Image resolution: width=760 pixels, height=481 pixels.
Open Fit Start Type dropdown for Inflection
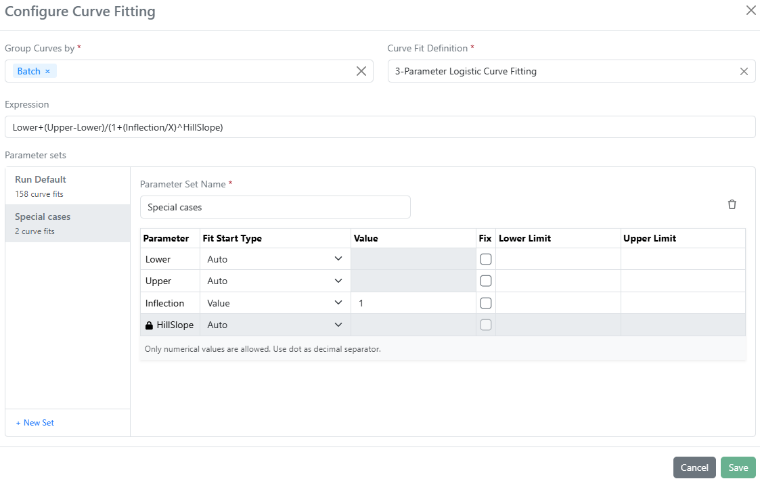(274, 303)
